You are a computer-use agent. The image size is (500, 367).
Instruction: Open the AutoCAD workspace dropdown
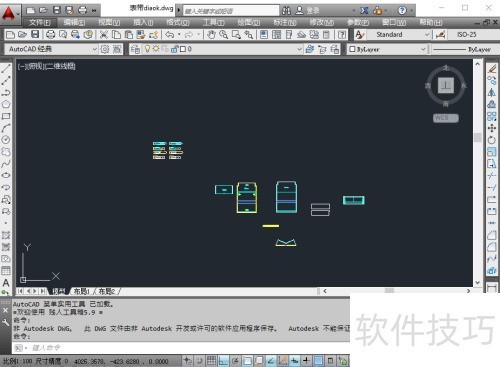[51, 49]
